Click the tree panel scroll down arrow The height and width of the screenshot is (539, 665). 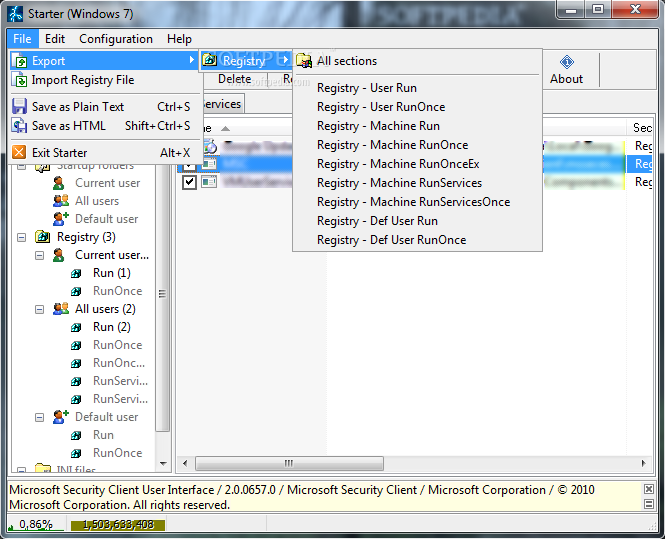click(x=163, y=464)
